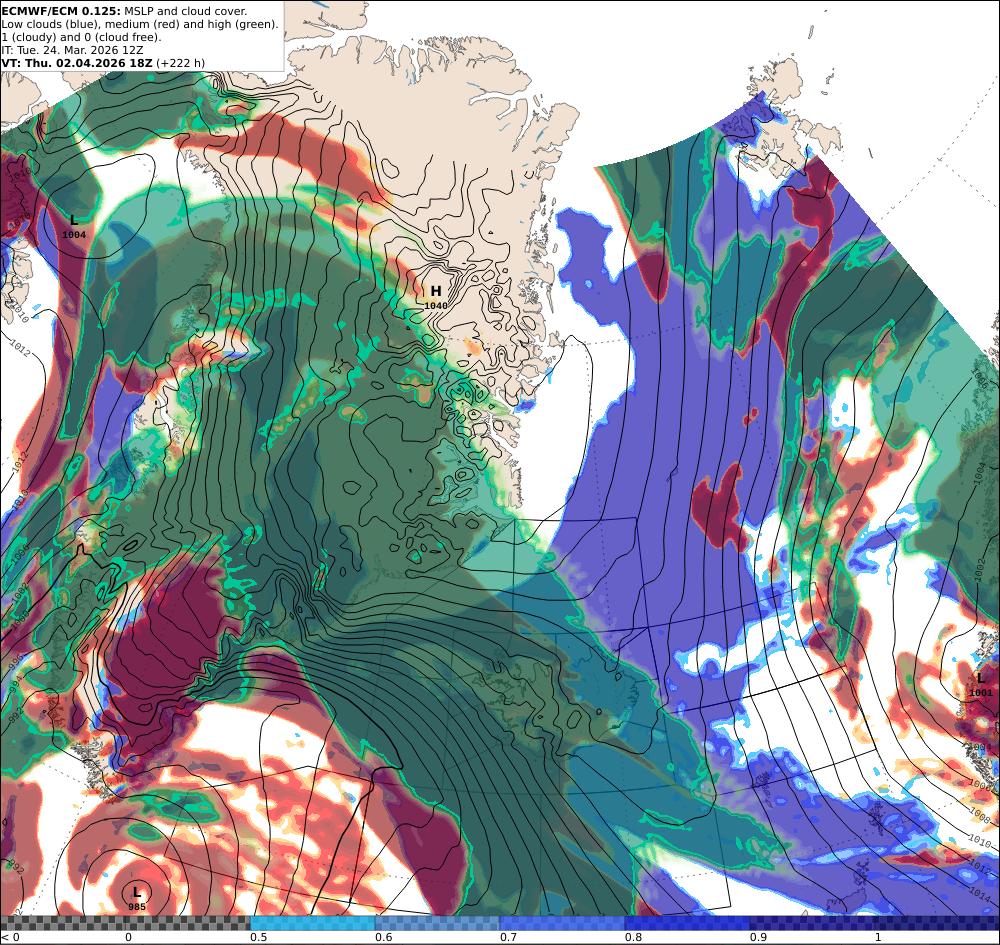Click the '0.5' colorbar tick label
Viewport: 1000px width, 945px height.
(258, 937)
